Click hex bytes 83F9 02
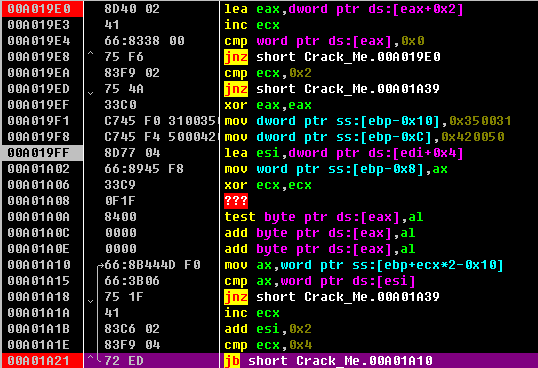Screen dimensions: 538x368 (132, 73)
